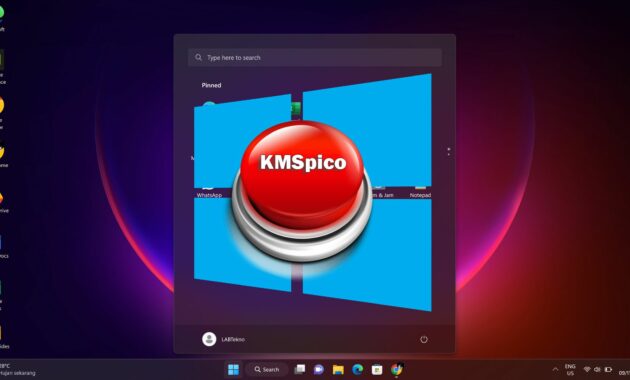Open Task View from the taskbar
Screen dimensions: 630x380
coord(300,370)
